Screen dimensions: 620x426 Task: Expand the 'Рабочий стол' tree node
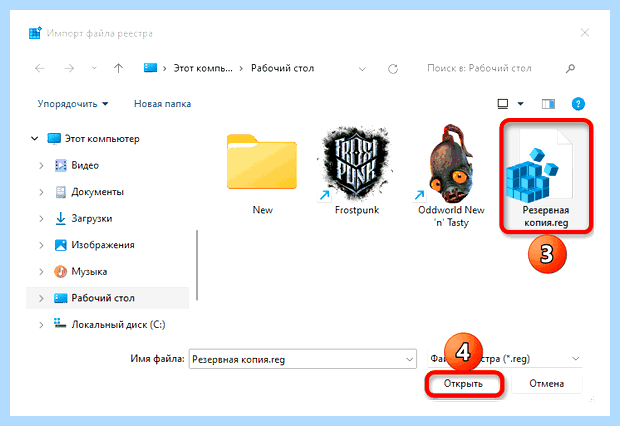(41, 298)
